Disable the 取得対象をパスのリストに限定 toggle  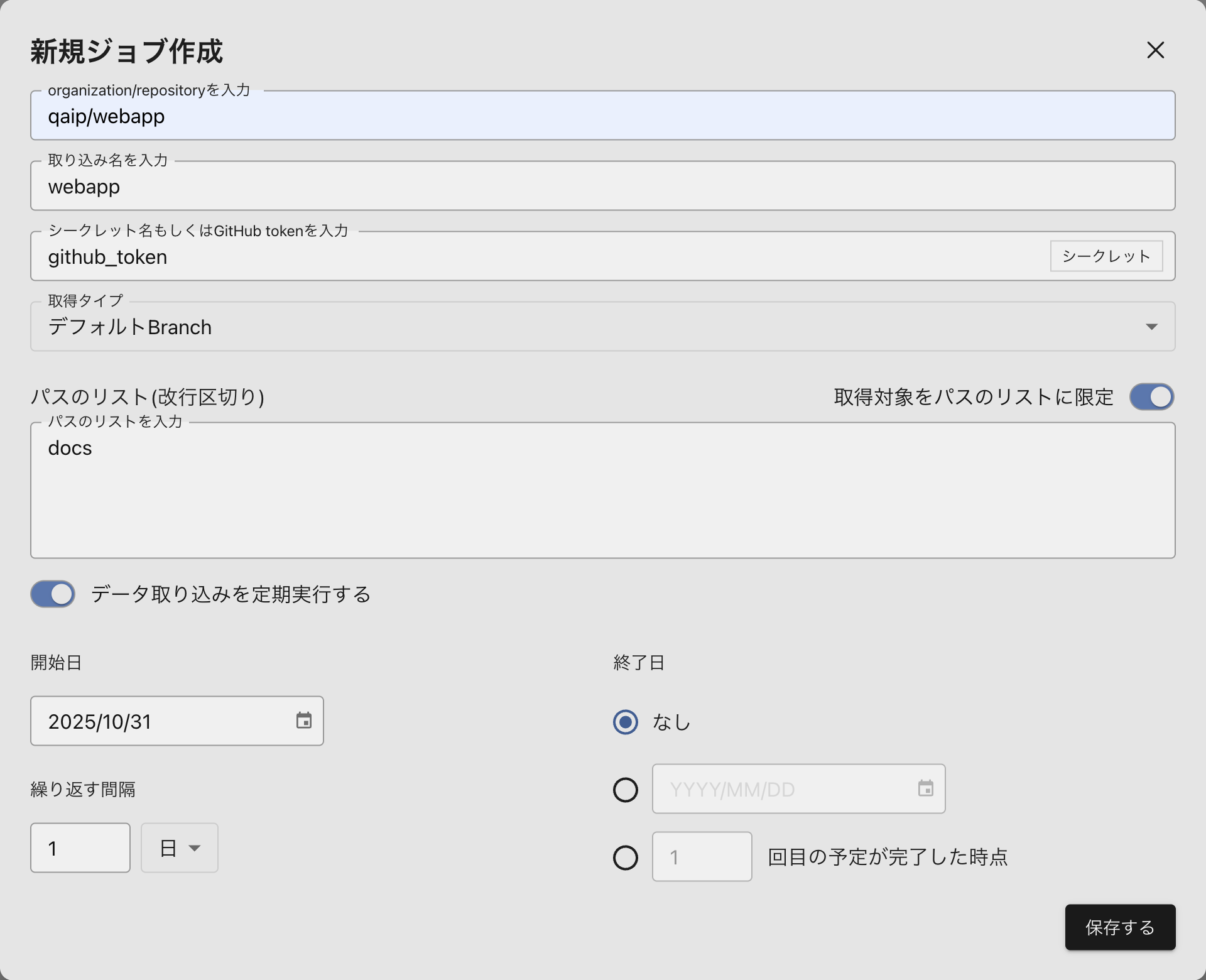click(1151, 396)
